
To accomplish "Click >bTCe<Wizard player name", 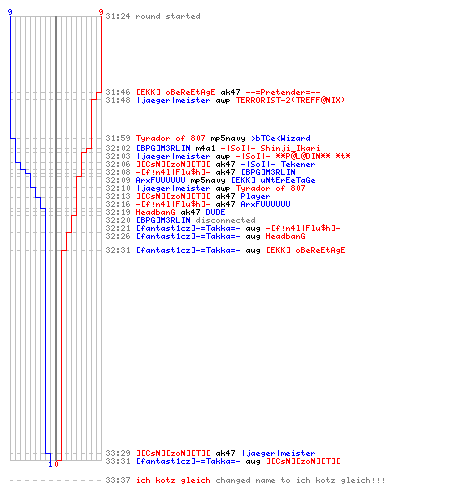I will point(281,138).
